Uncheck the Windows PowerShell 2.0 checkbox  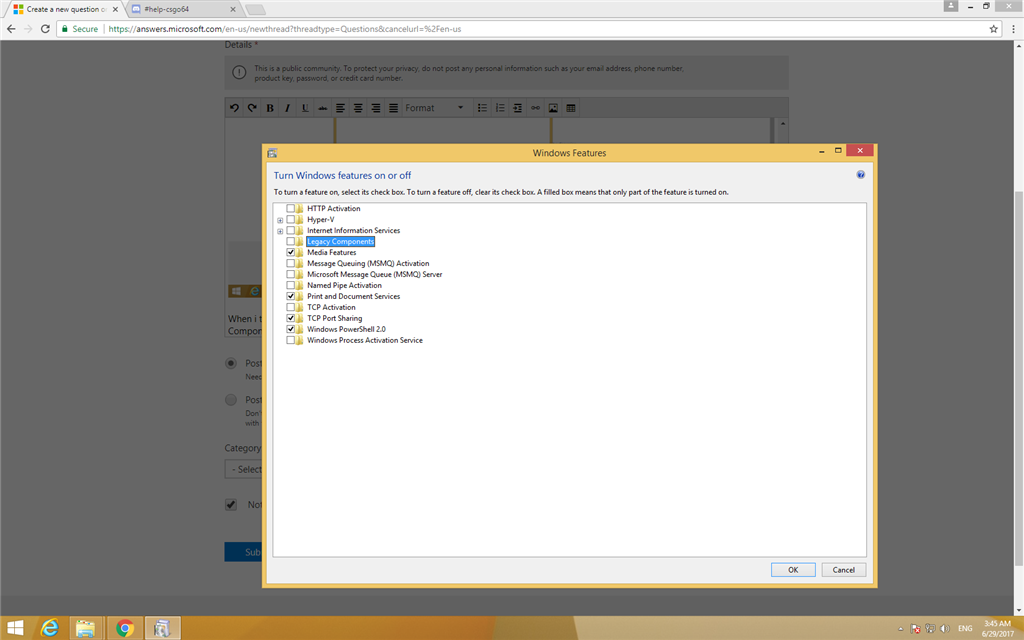(291, 329)
